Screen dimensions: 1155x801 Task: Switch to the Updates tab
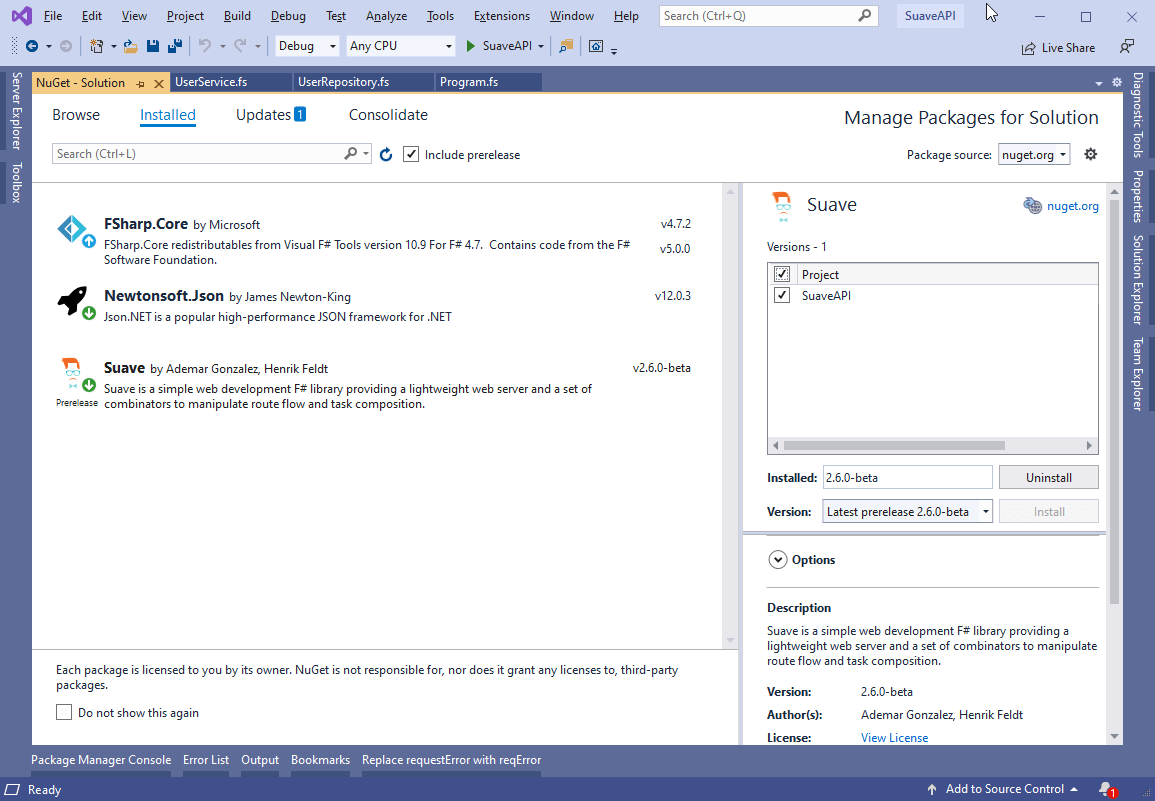pyautogui.click(x=270, y=115)
